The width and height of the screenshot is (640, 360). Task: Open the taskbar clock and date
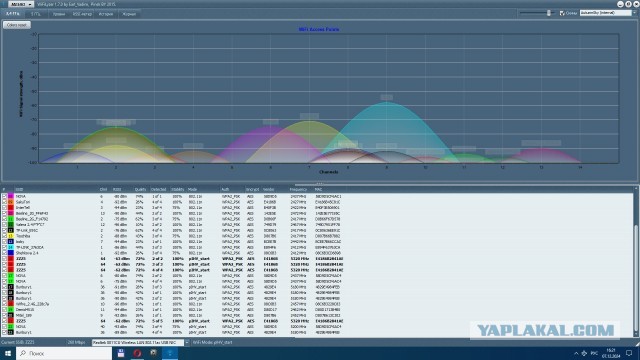point(611,353)
